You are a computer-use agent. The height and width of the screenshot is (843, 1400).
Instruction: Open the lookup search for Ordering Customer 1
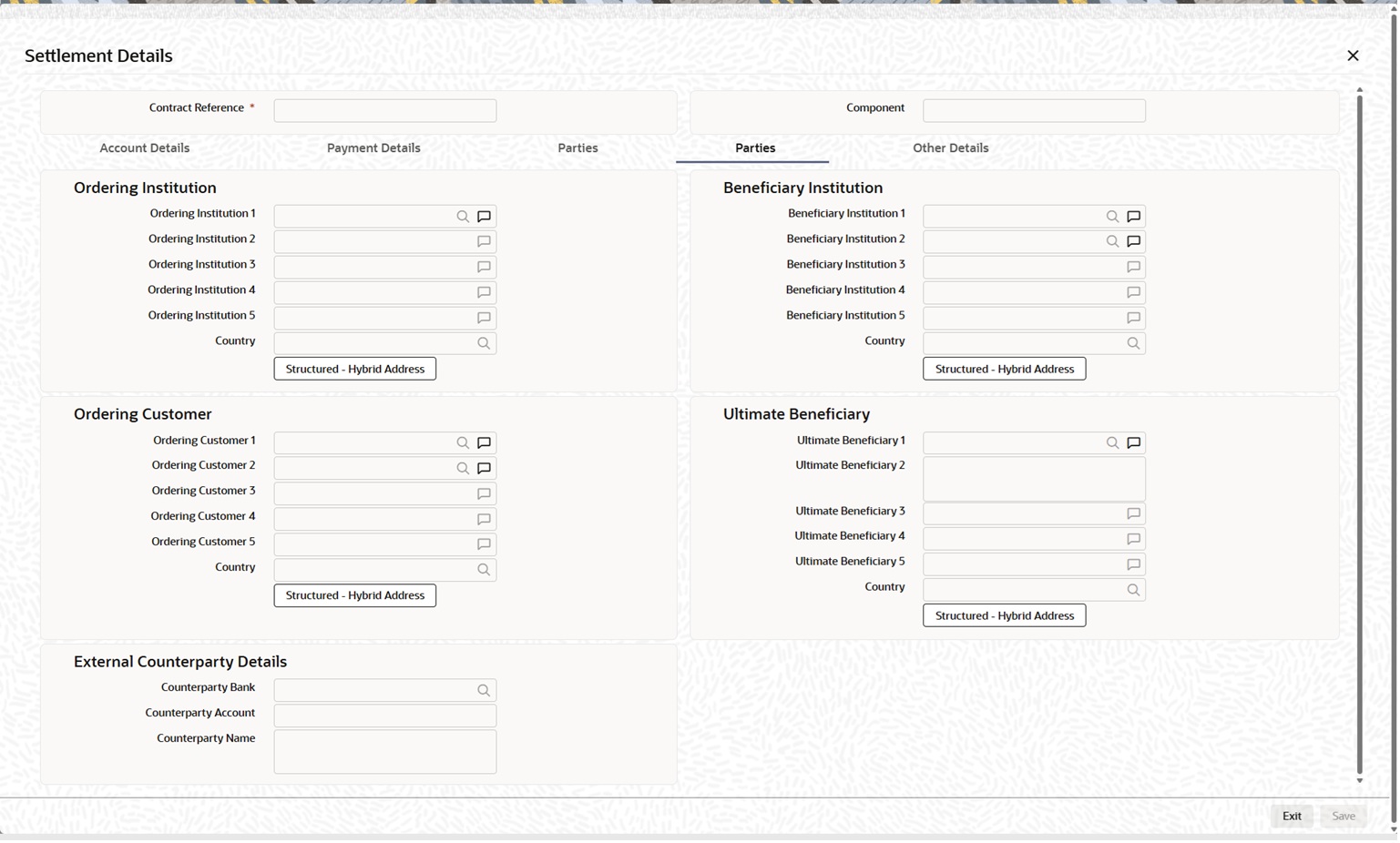point(463,443)
